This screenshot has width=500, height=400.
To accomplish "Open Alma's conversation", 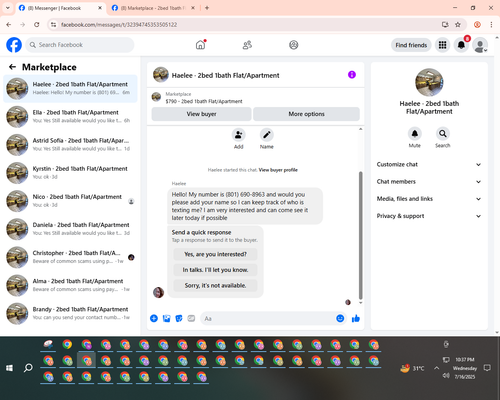I will coord(70,285).
